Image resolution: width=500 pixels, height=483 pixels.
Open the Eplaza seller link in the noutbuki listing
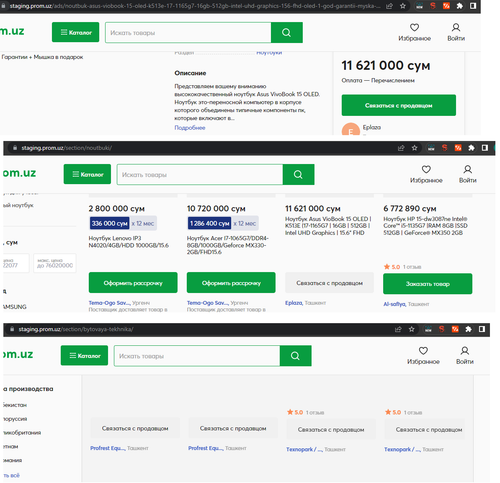pos(294,303)
